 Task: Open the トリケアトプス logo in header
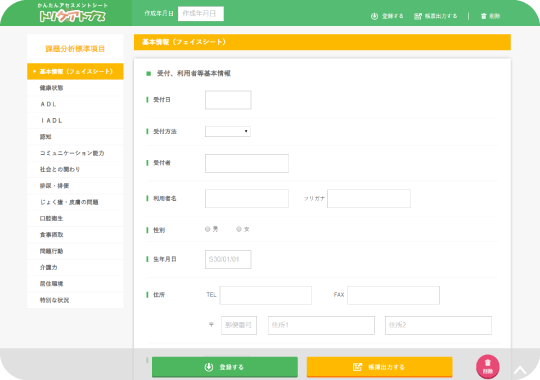coord(72,13)
